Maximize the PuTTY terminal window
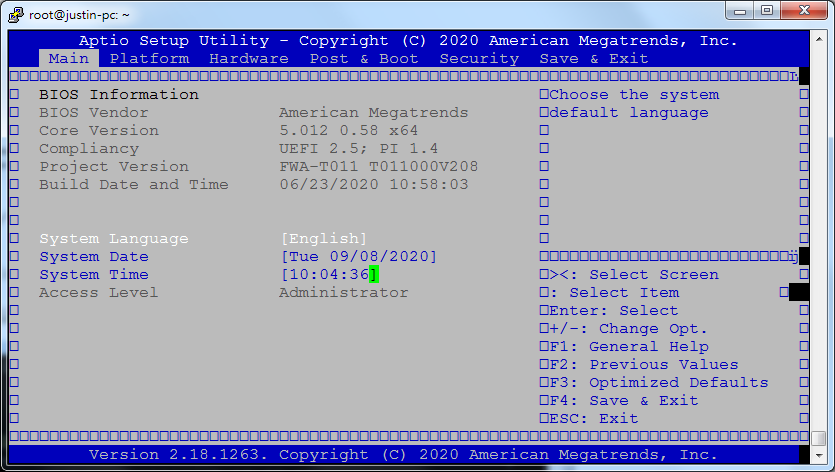 tap(767, 12)
